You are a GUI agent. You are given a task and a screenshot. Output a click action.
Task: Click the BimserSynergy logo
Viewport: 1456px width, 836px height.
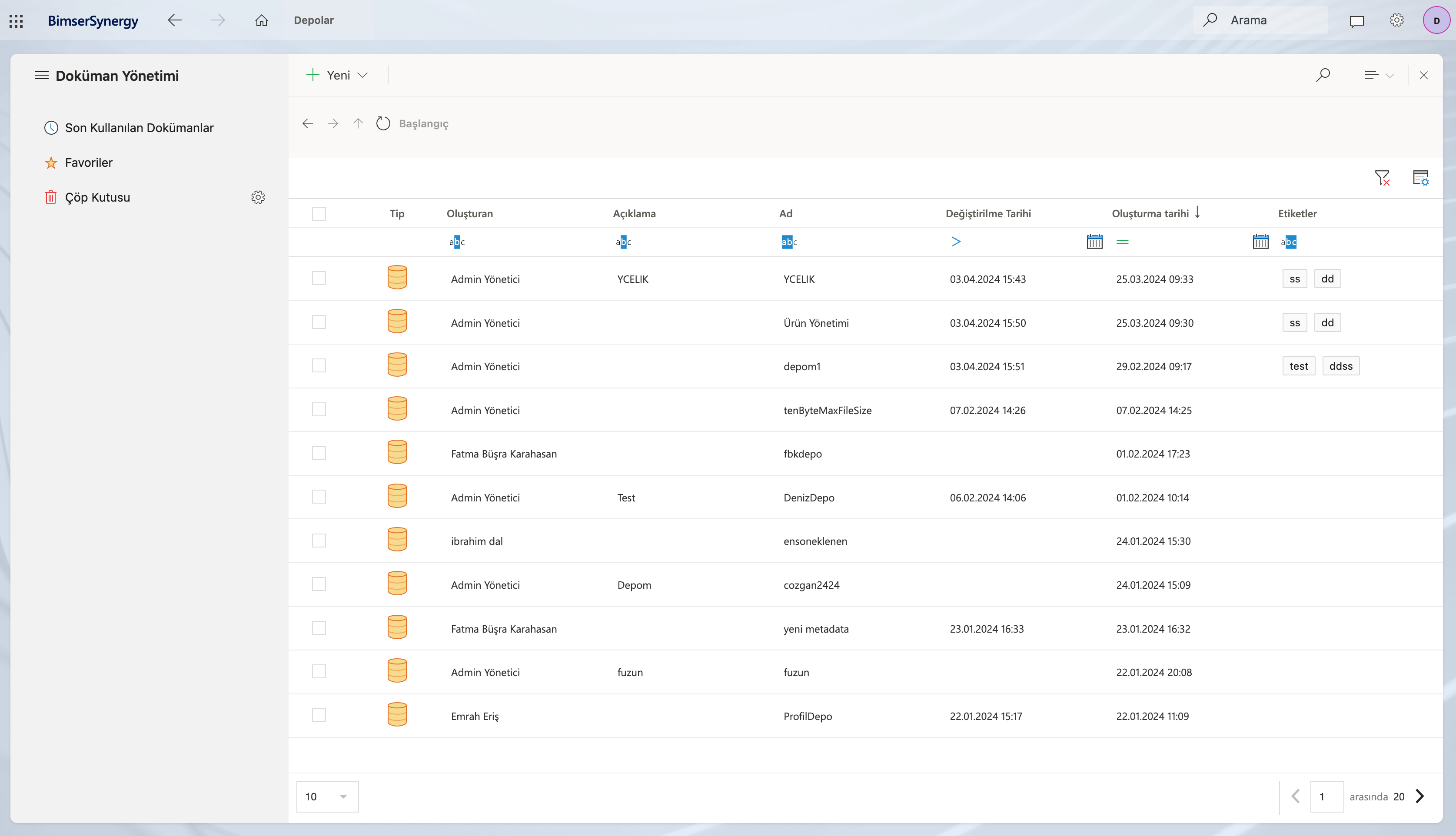[x=93, y=21]
